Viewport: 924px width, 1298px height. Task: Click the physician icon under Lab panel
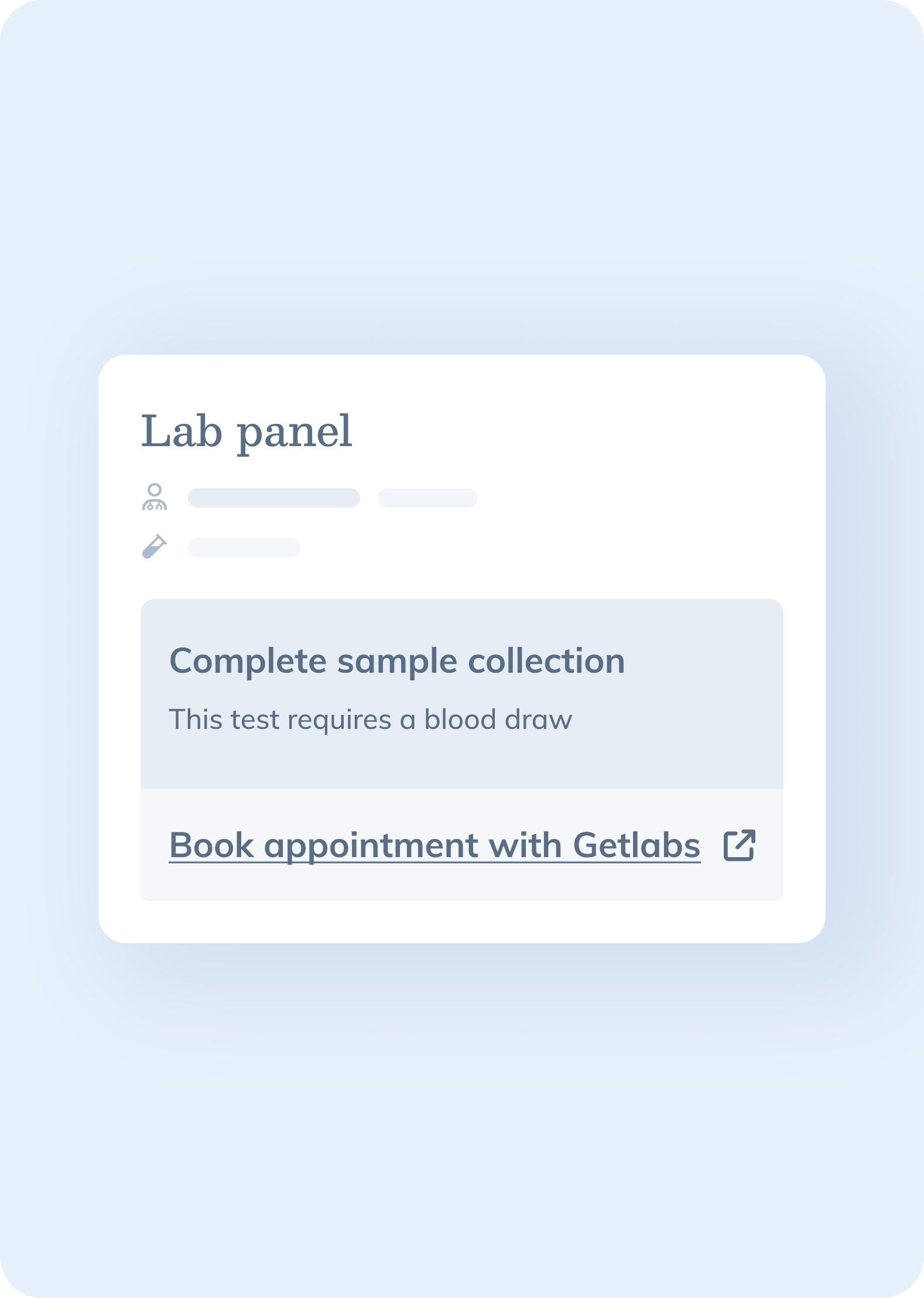click(x=155, y=497)
